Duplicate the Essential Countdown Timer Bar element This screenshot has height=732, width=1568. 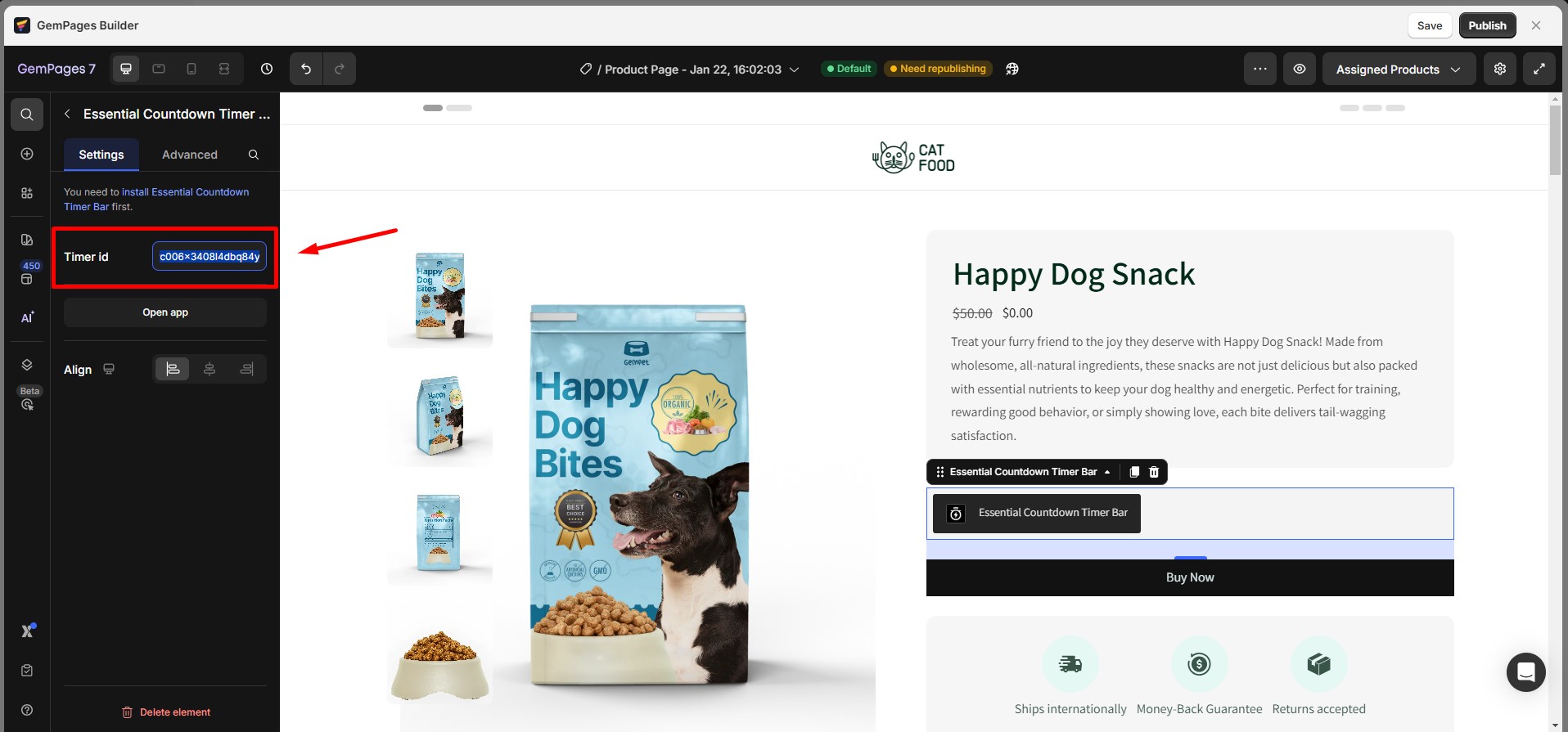(1134, 472)
